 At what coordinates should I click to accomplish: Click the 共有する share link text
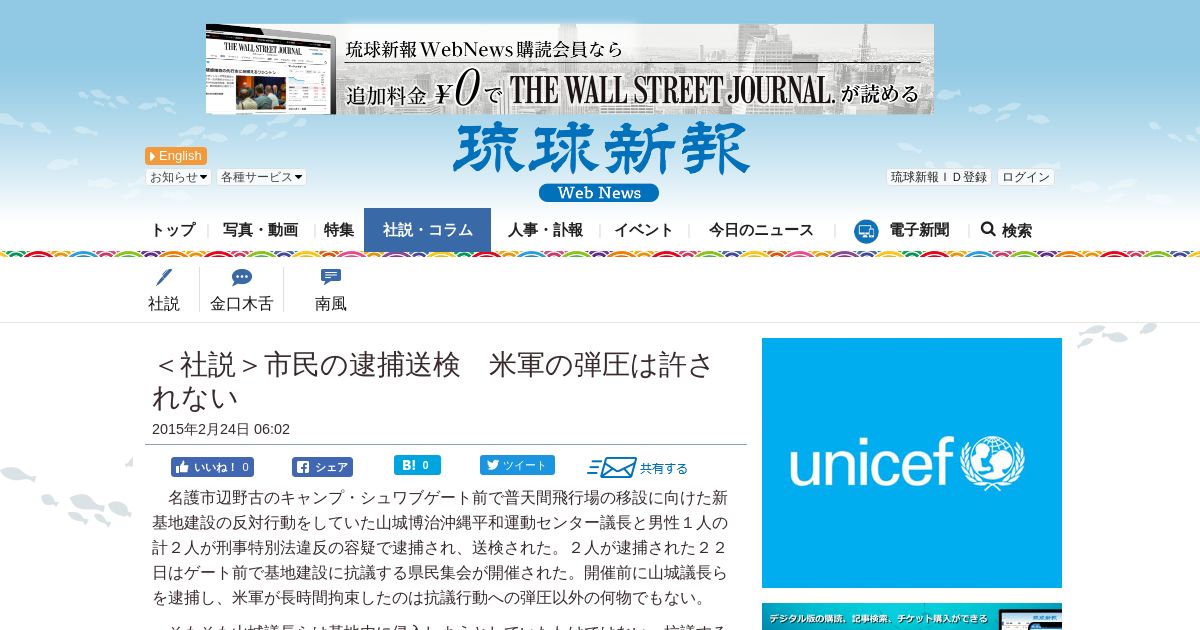(x=664, y=468)
